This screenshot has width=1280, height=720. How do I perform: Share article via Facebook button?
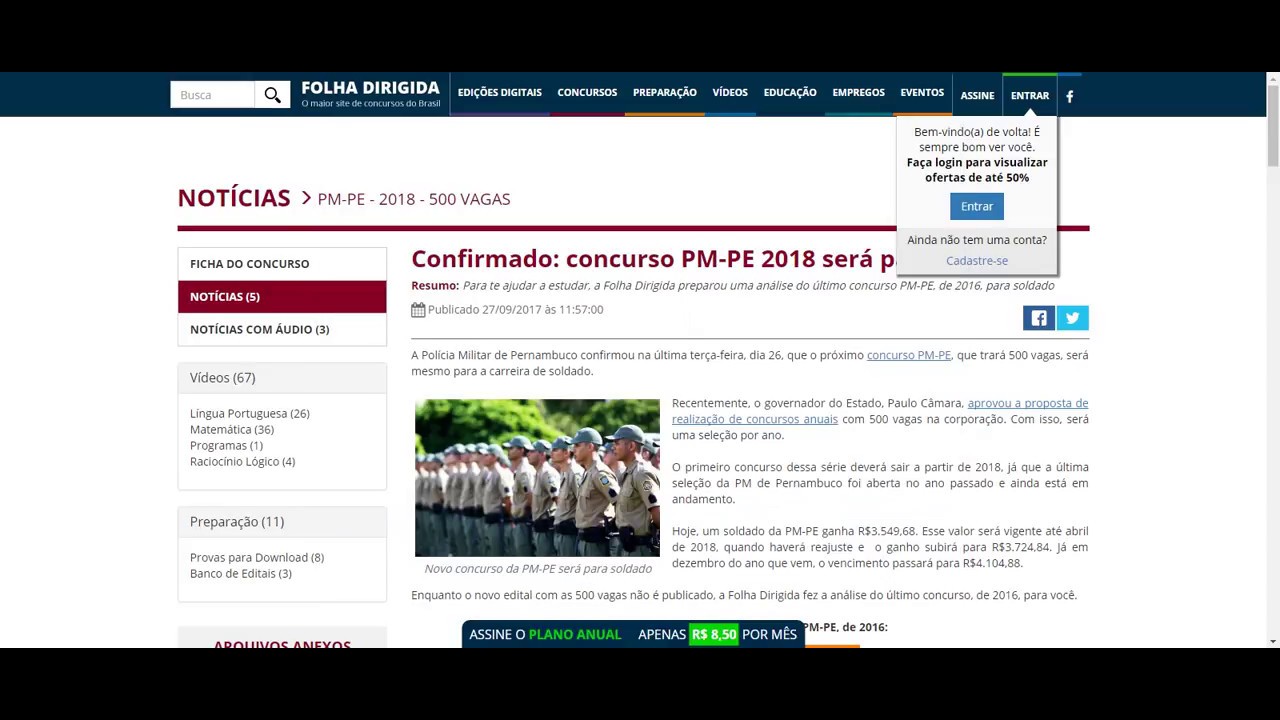pyautogui.click(x=1039, y=318)
